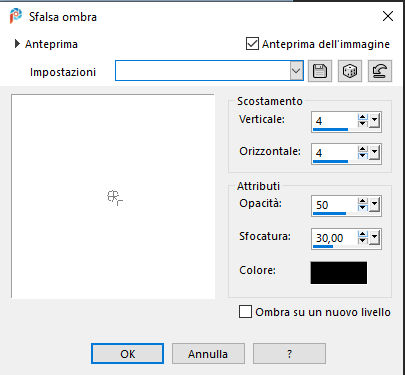Click inside the Sfocatura value field
This screenshot has width=405, height=375.
click(x=334, y=238)
